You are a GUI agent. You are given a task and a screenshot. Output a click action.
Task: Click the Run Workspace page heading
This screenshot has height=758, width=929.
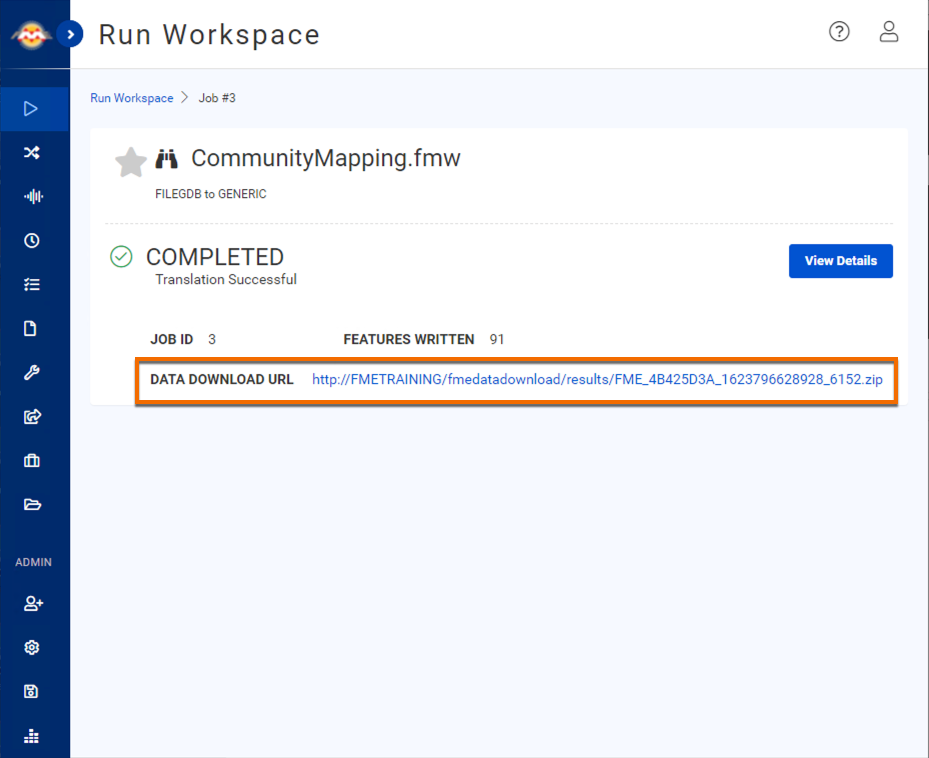[x=209, y=34]
